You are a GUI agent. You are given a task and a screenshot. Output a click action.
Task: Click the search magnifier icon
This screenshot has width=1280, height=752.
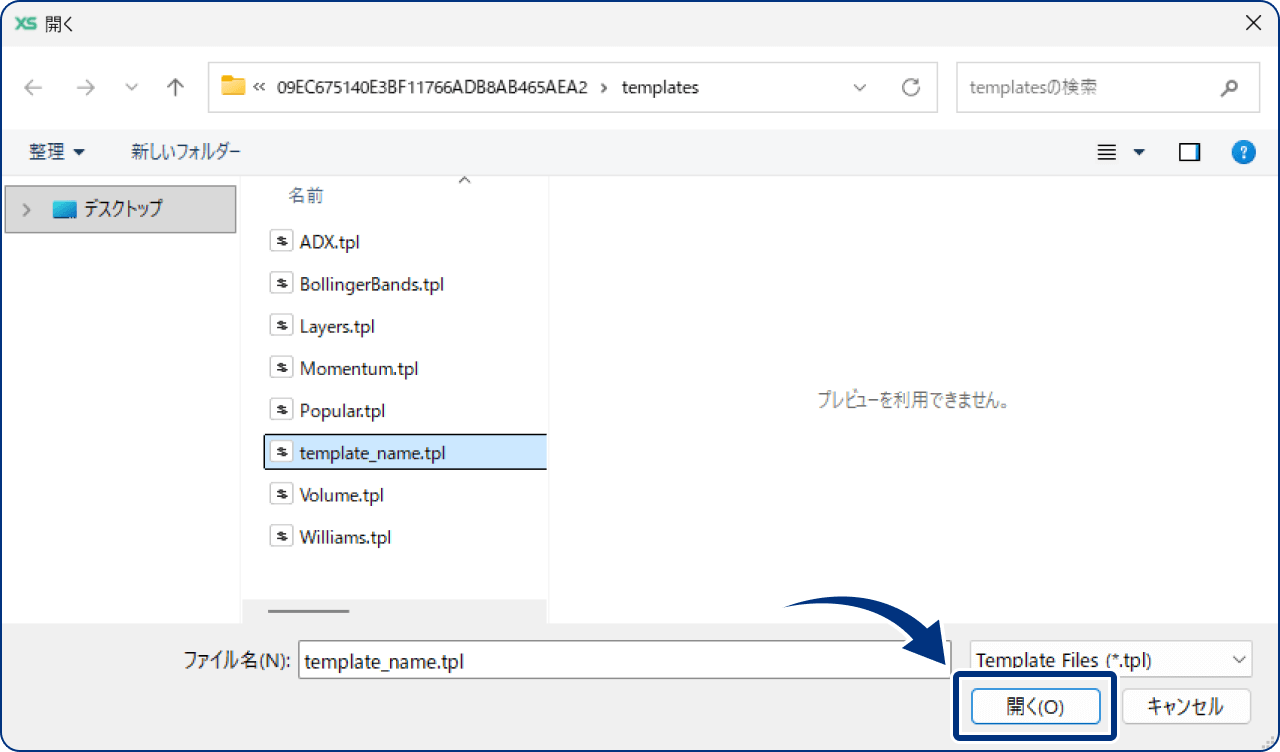tap(1229, 87)
